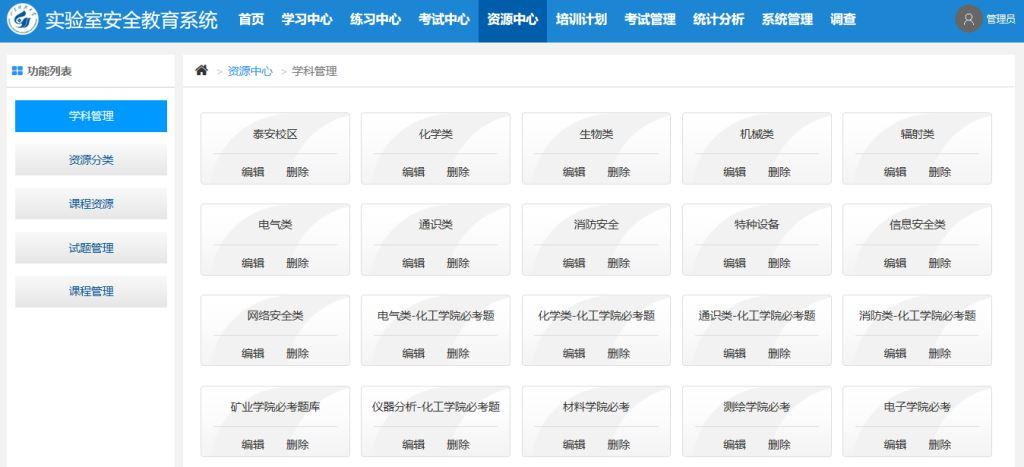
Task: Delete the 网络安全类 subject
Action: coord(297,353)
